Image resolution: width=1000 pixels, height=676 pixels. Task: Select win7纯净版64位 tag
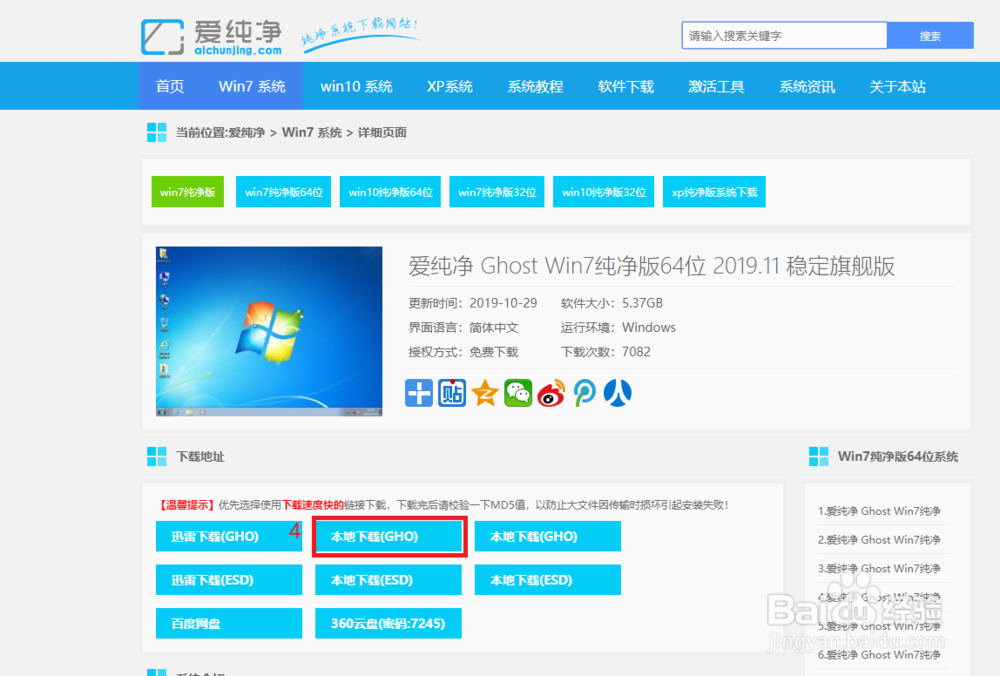tap(284, 192)
